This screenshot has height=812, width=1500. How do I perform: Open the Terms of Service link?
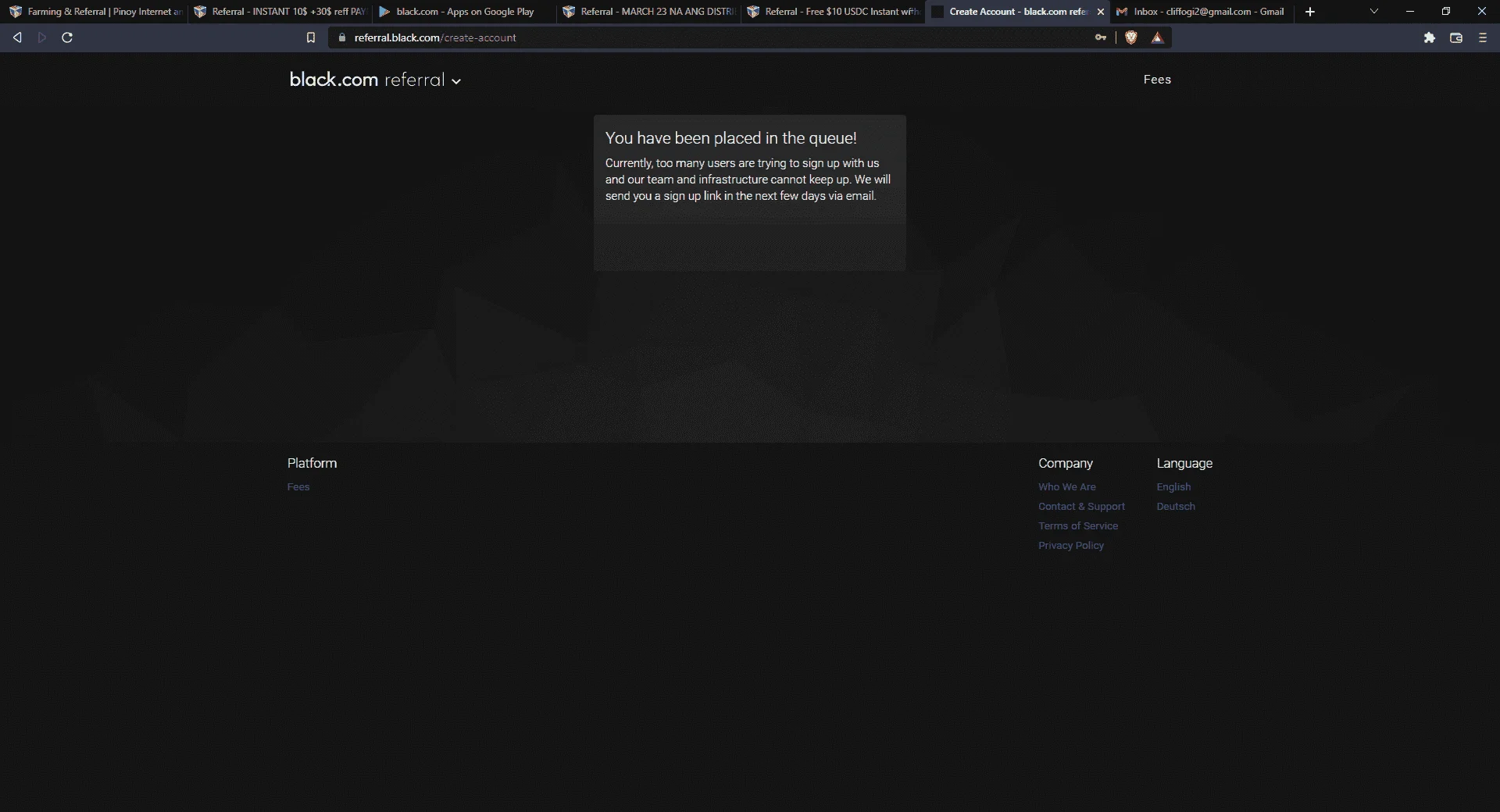[x=1078, y=526]
